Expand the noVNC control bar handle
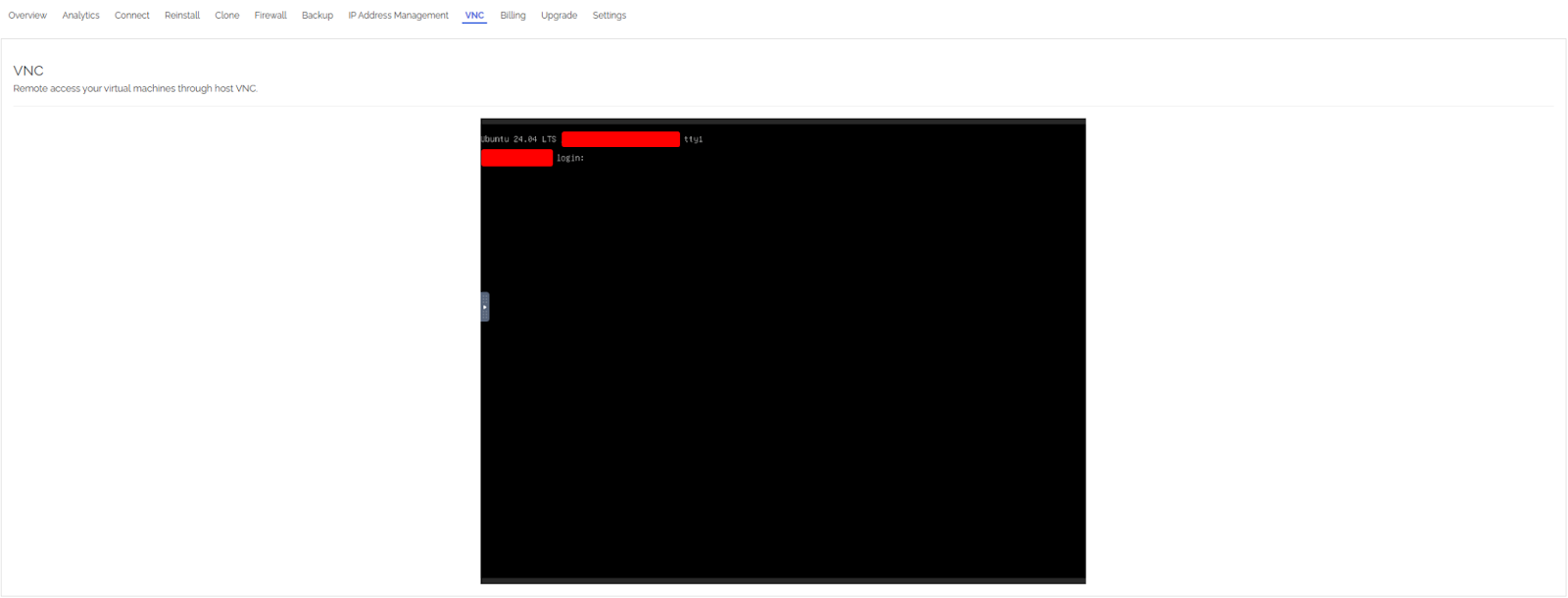 coord(484,307)
